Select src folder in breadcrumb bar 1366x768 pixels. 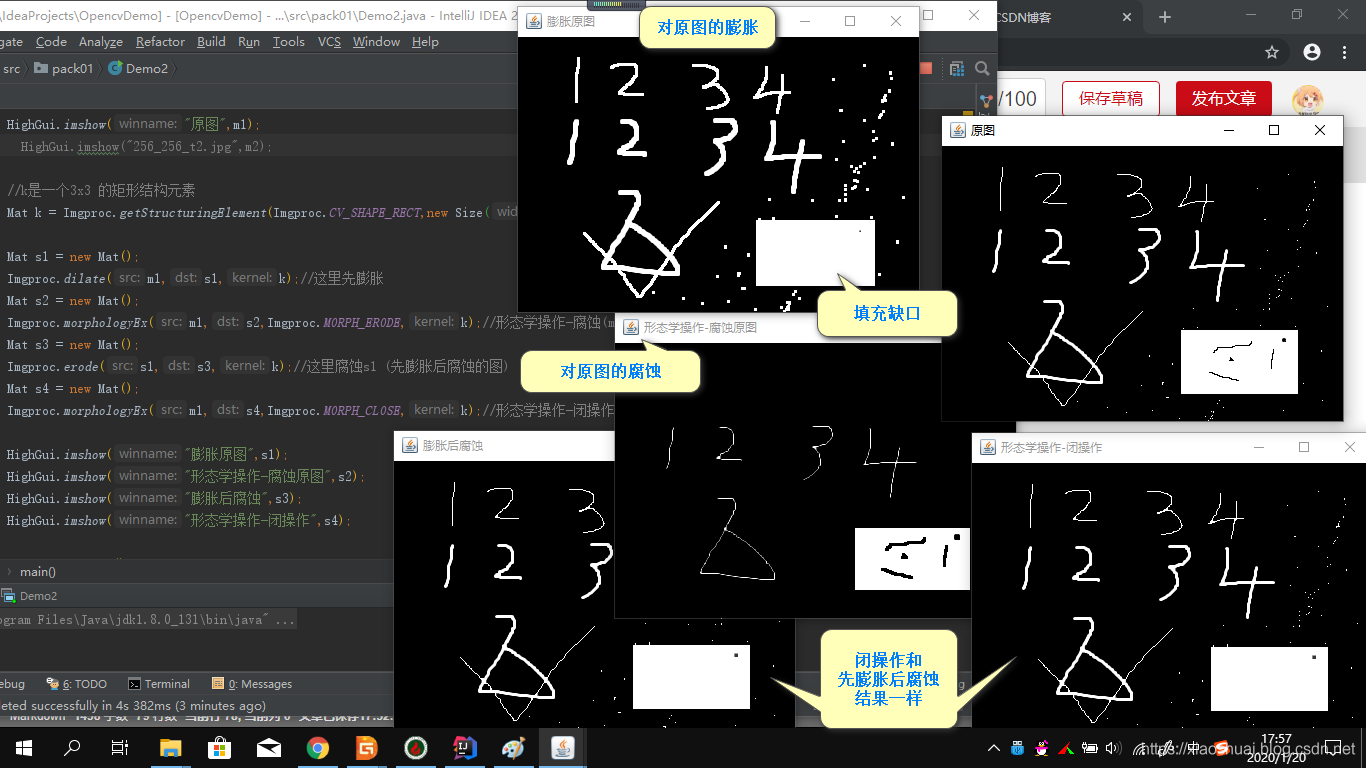click(11, 68)
